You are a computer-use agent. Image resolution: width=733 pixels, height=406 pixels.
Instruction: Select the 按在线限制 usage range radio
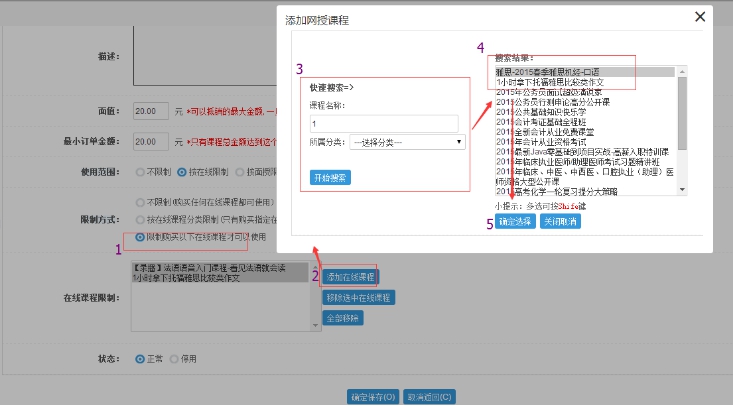pyautogui.click(x=181, y=172)
